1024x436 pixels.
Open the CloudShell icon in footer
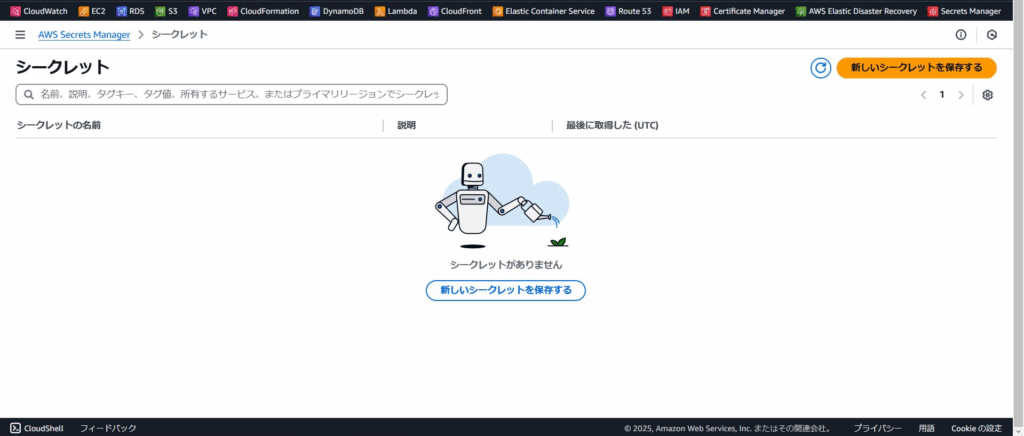click(x=17, y=428)
